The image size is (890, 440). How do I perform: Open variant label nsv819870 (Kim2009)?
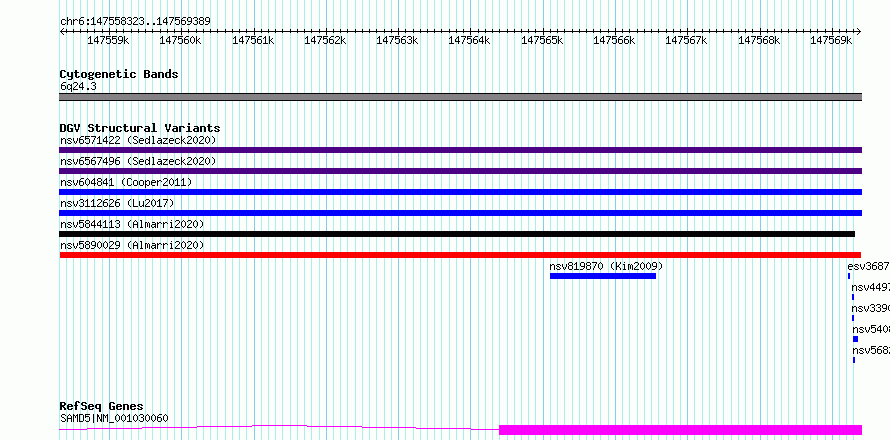point(606,266)
